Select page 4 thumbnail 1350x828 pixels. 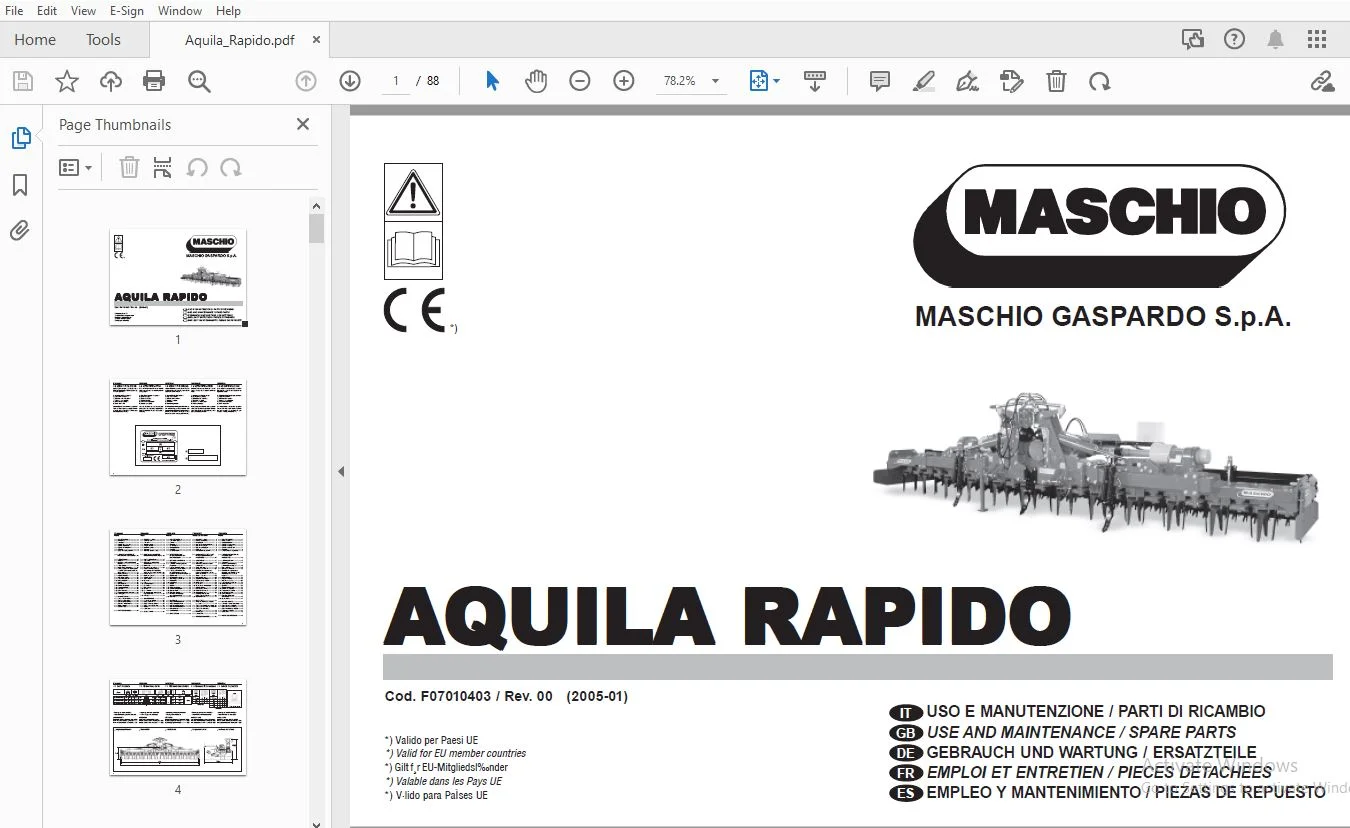click(178, 727)
